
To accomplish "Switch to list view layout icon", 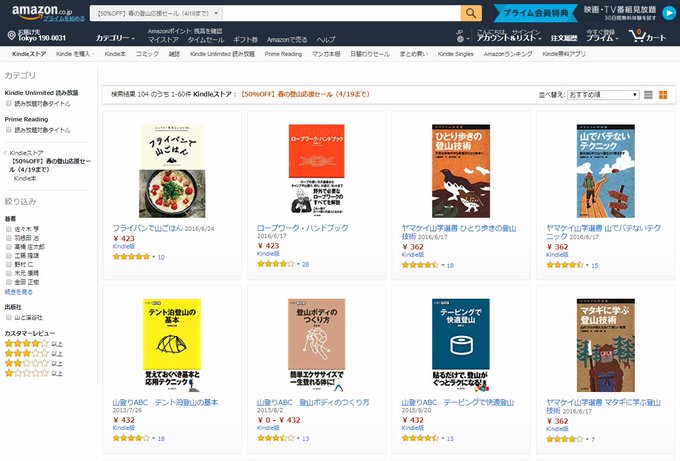I will pyautogui.click(x=648, y=95).
